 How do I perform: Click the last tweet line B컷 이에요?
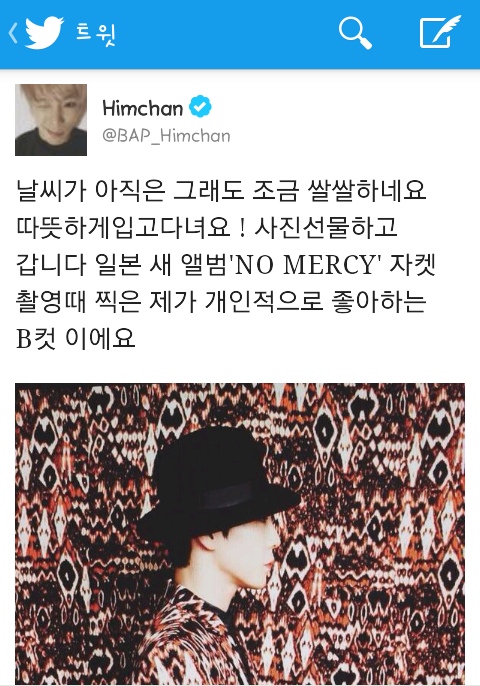tap(75, 338)
